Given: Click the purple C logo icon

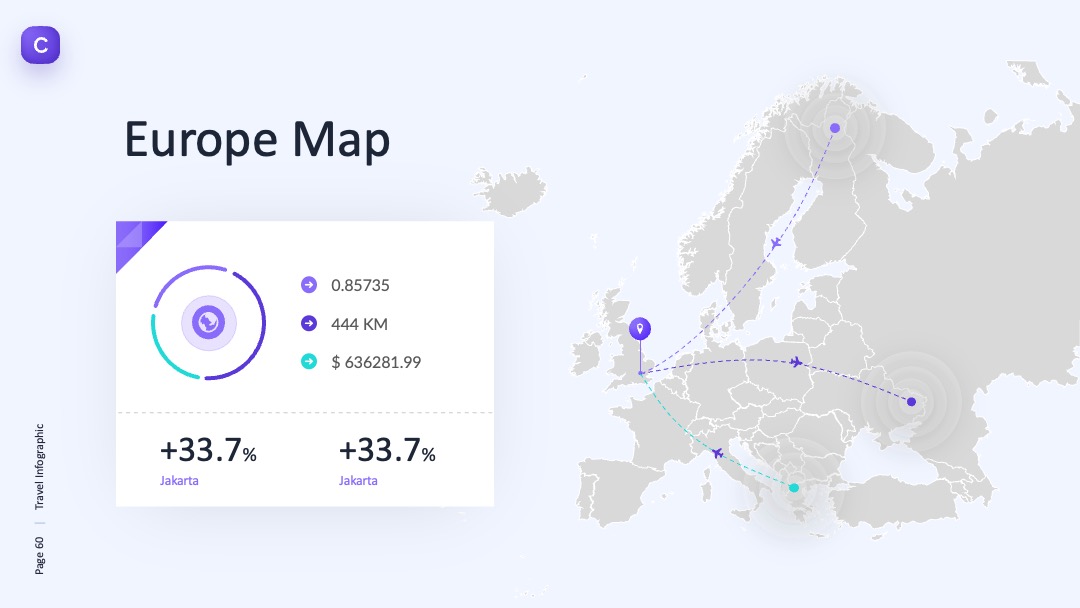Looking at the screenshot, I should (x=41, y=45).
